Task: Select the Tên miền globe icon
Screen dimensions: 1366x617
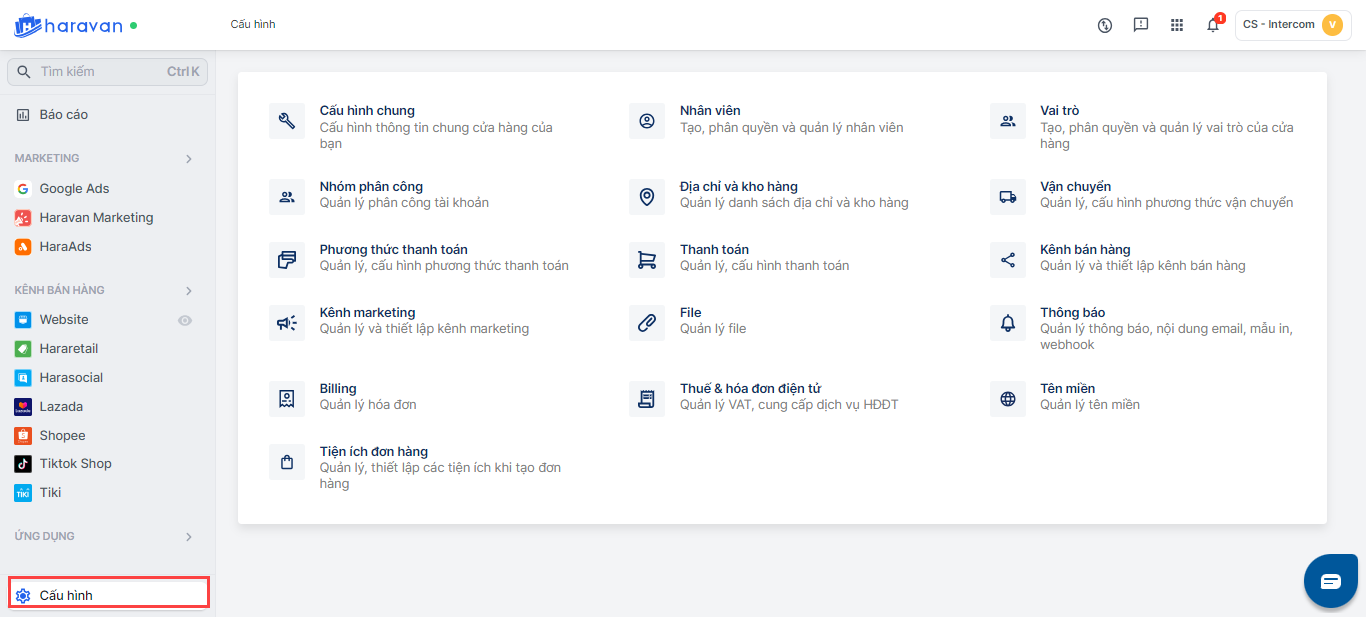Action: 1007,399
